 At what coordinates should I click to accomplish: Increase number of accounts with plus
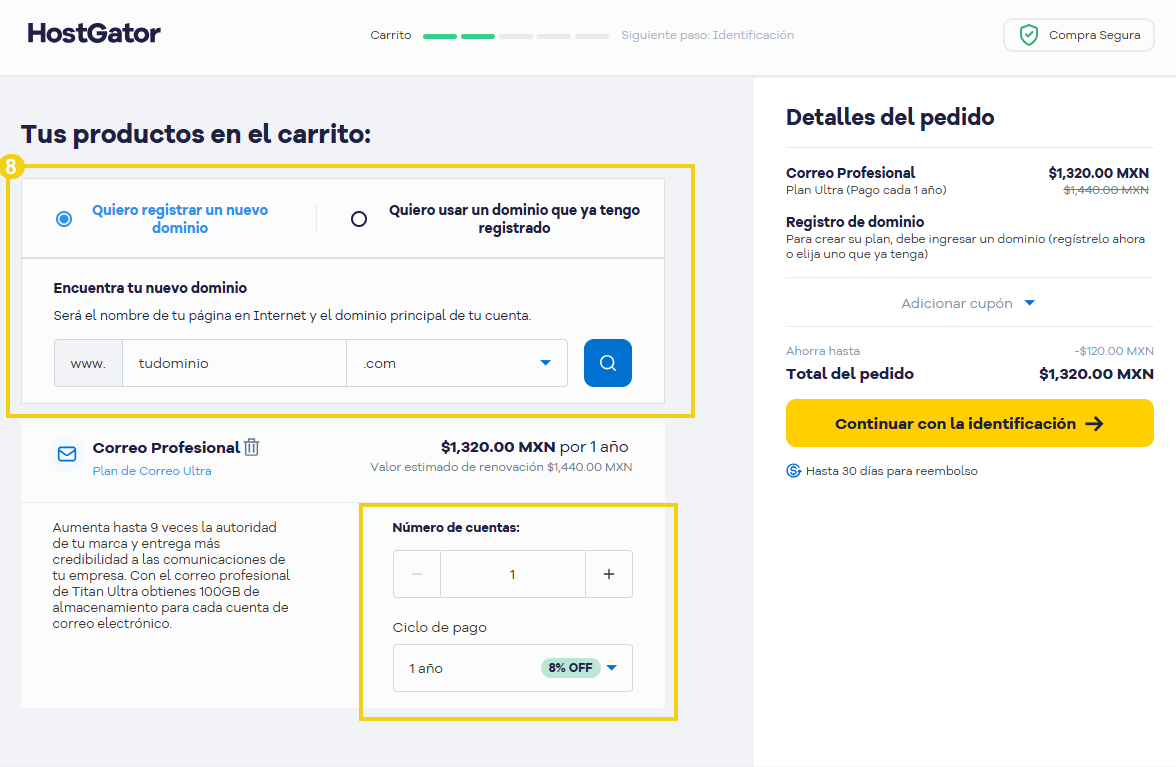point(609,574)
